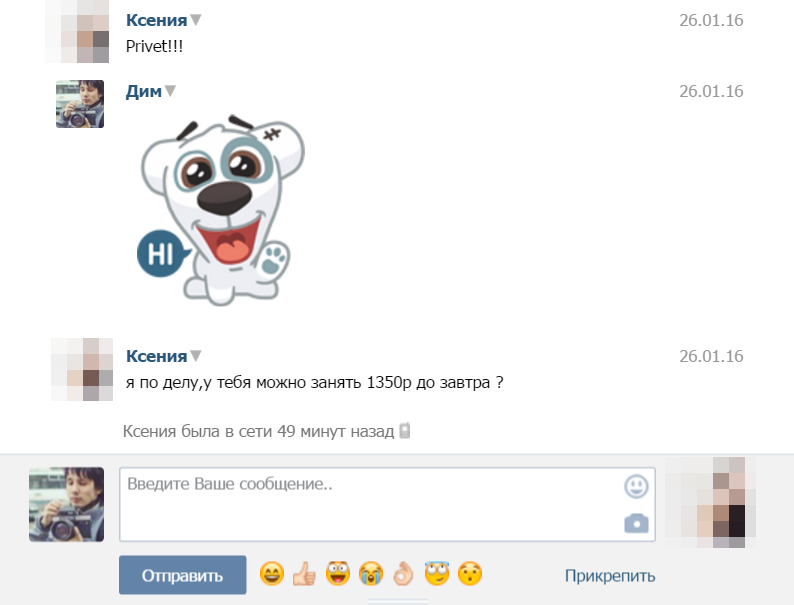The width and height of the screenshot is (794, 605).
Task: Click the camera photo attach icon
Action: [x=636, y=522]
